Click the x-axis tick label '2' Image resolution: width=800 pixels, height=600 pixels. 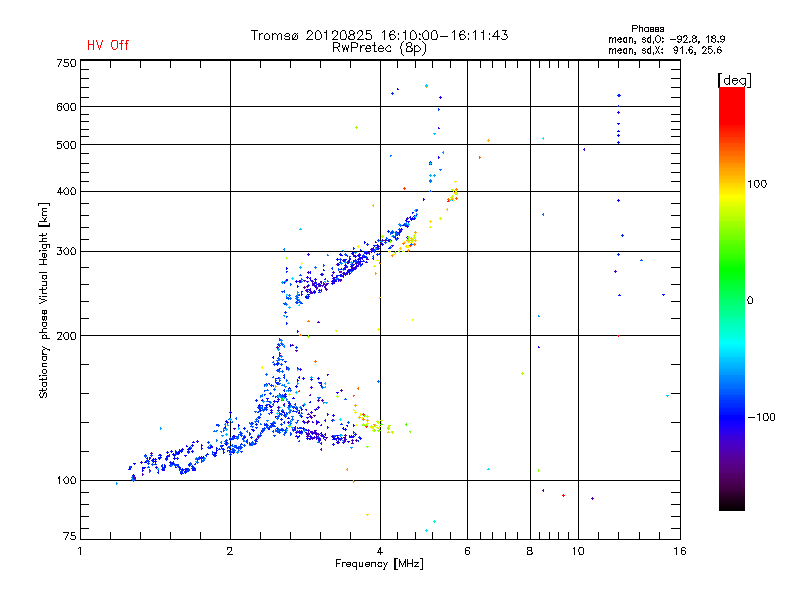click(x=230, y=551)
